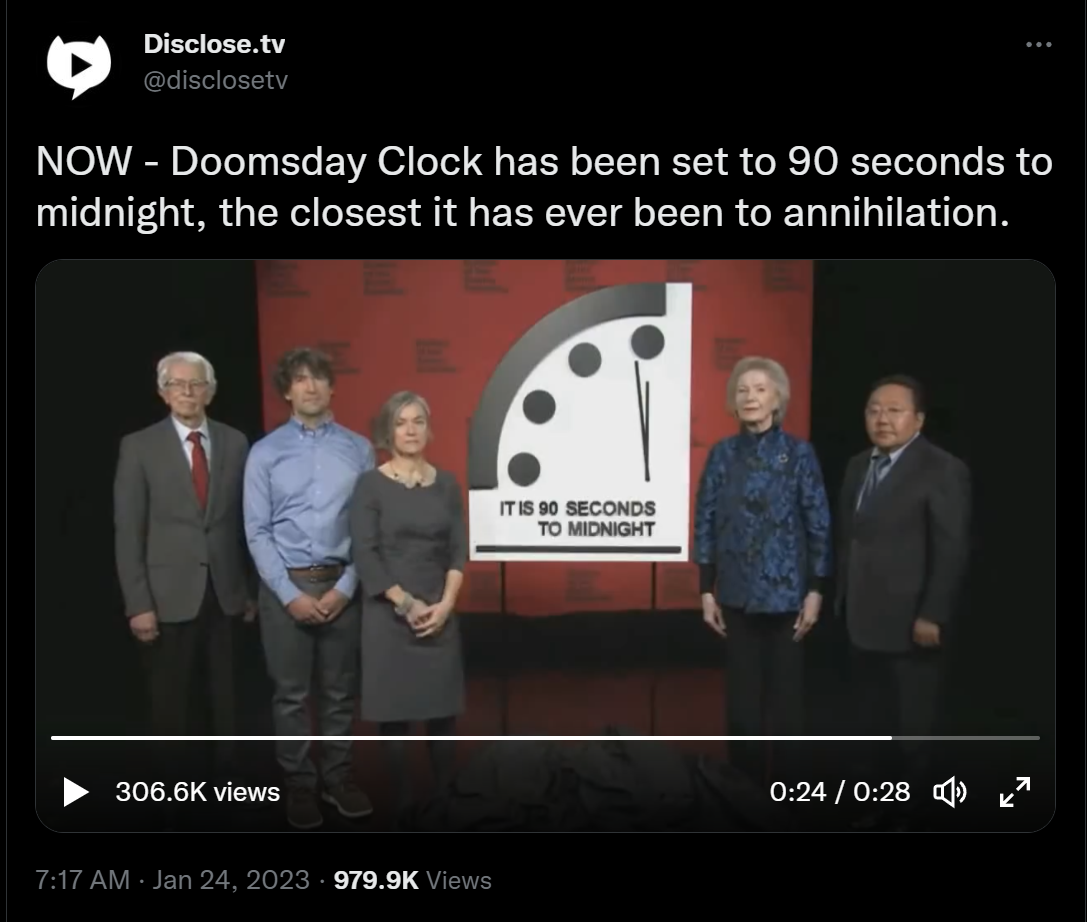The height and width of the screenshot is (922, 1087).
Task: Open the Disclose.tv profile avatar
Action: (x=78, y=66)
